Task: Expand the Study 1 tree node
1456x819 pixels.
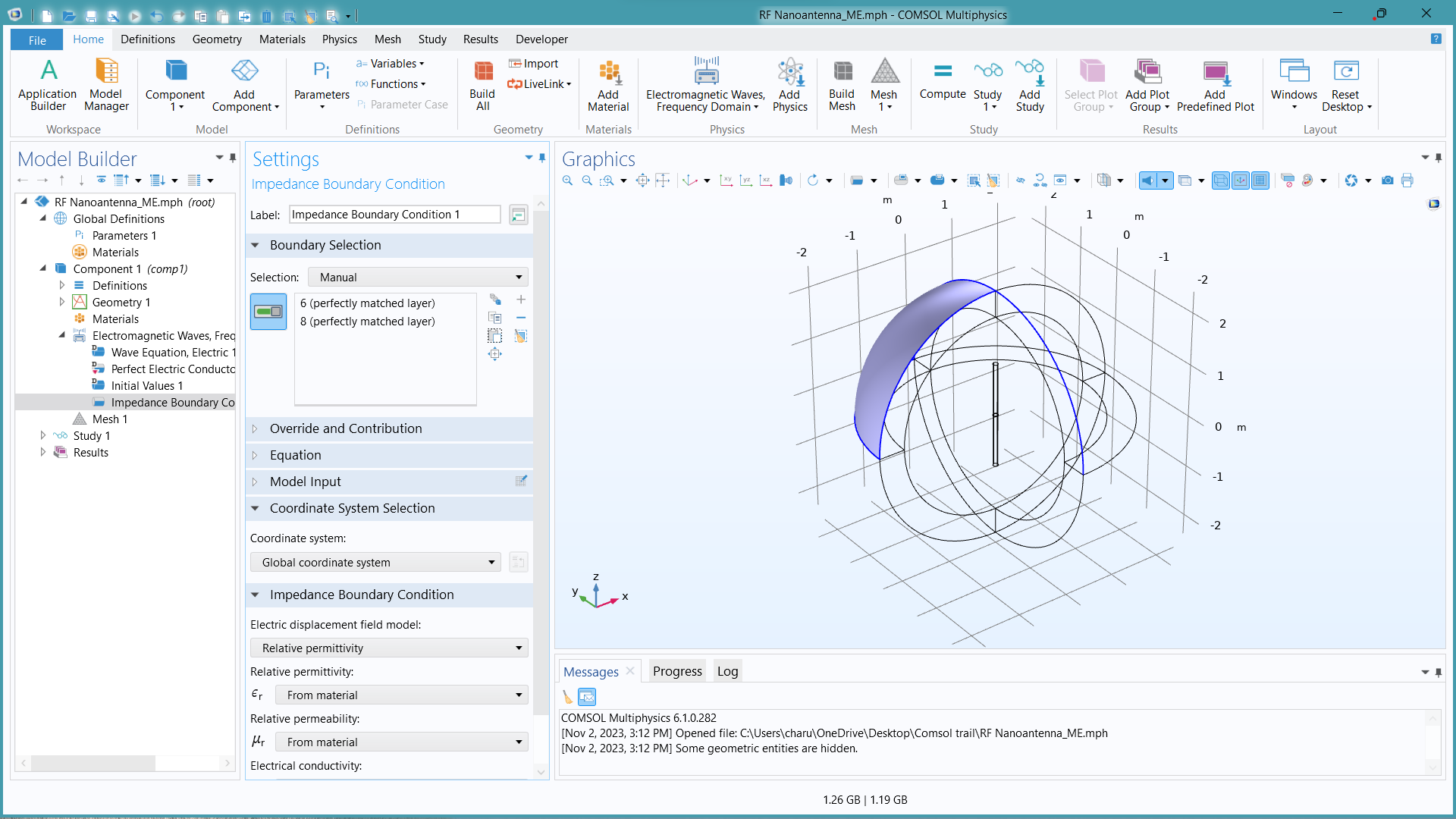Action: [x=43, y=436]
